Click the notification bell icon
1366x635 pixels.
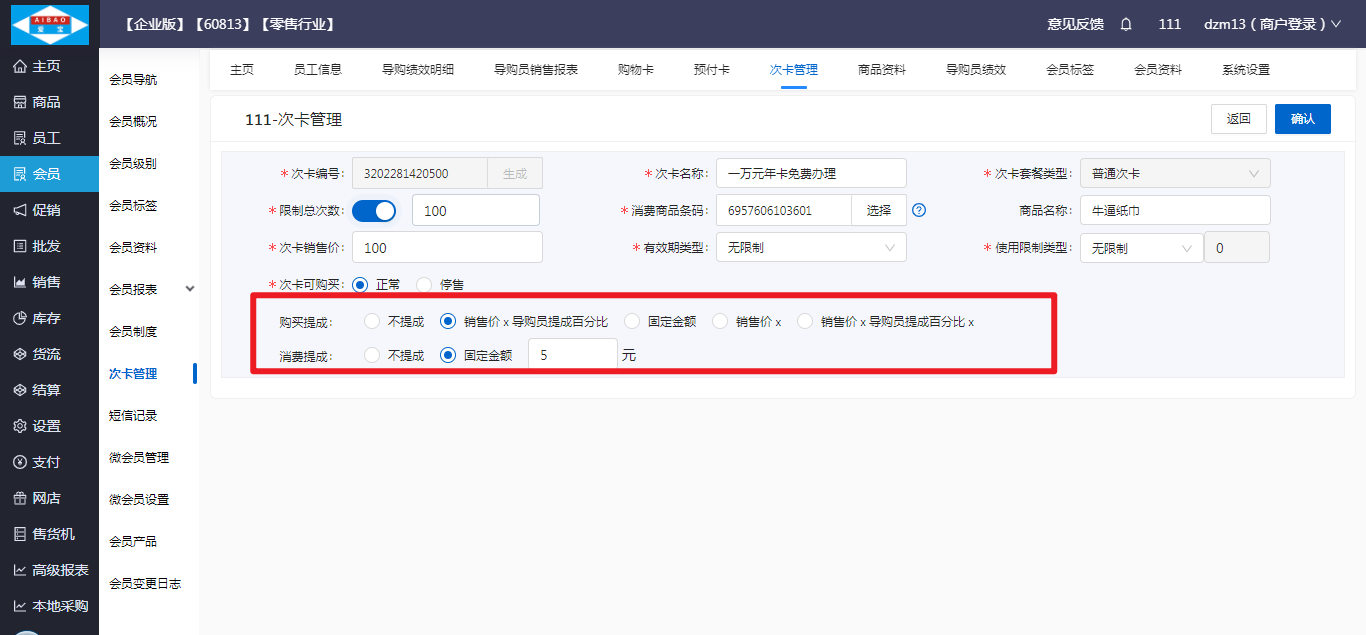(1126, 24)
